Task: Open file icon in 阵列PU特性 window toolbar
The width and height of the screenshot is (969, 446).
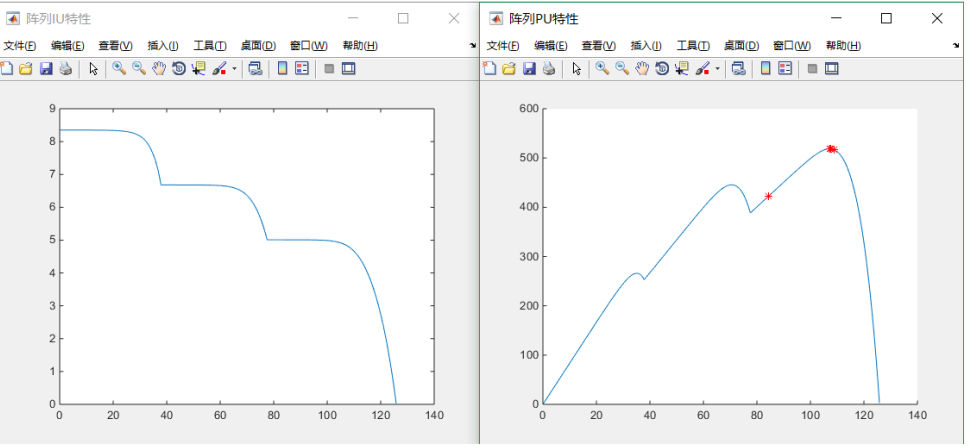Action: click(x=509, y=69)
